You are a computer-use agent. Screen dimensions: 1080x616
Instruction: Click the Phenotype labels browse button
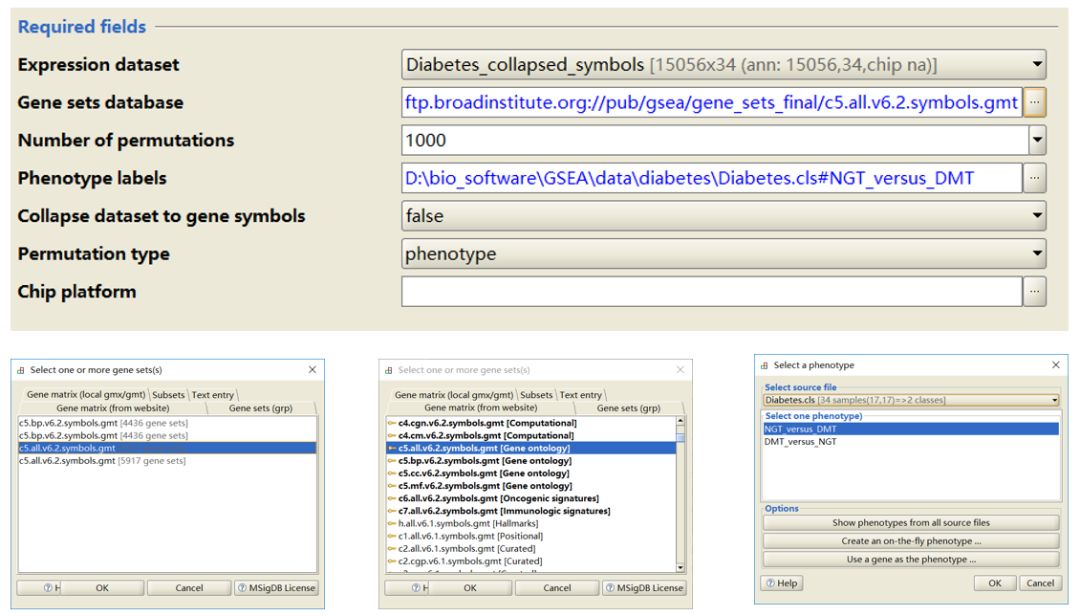[x=1035, y=178]
